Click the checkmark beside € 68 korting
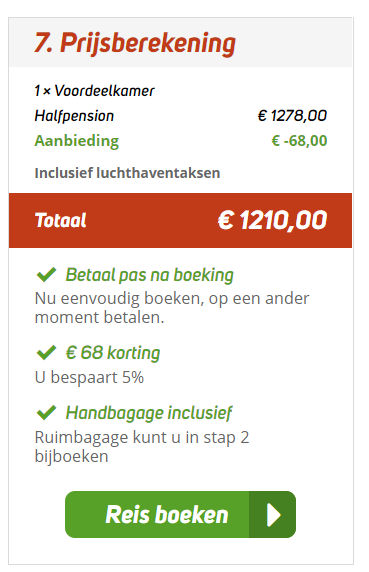The height and width of the screenshot is (572, 369). 46,352
